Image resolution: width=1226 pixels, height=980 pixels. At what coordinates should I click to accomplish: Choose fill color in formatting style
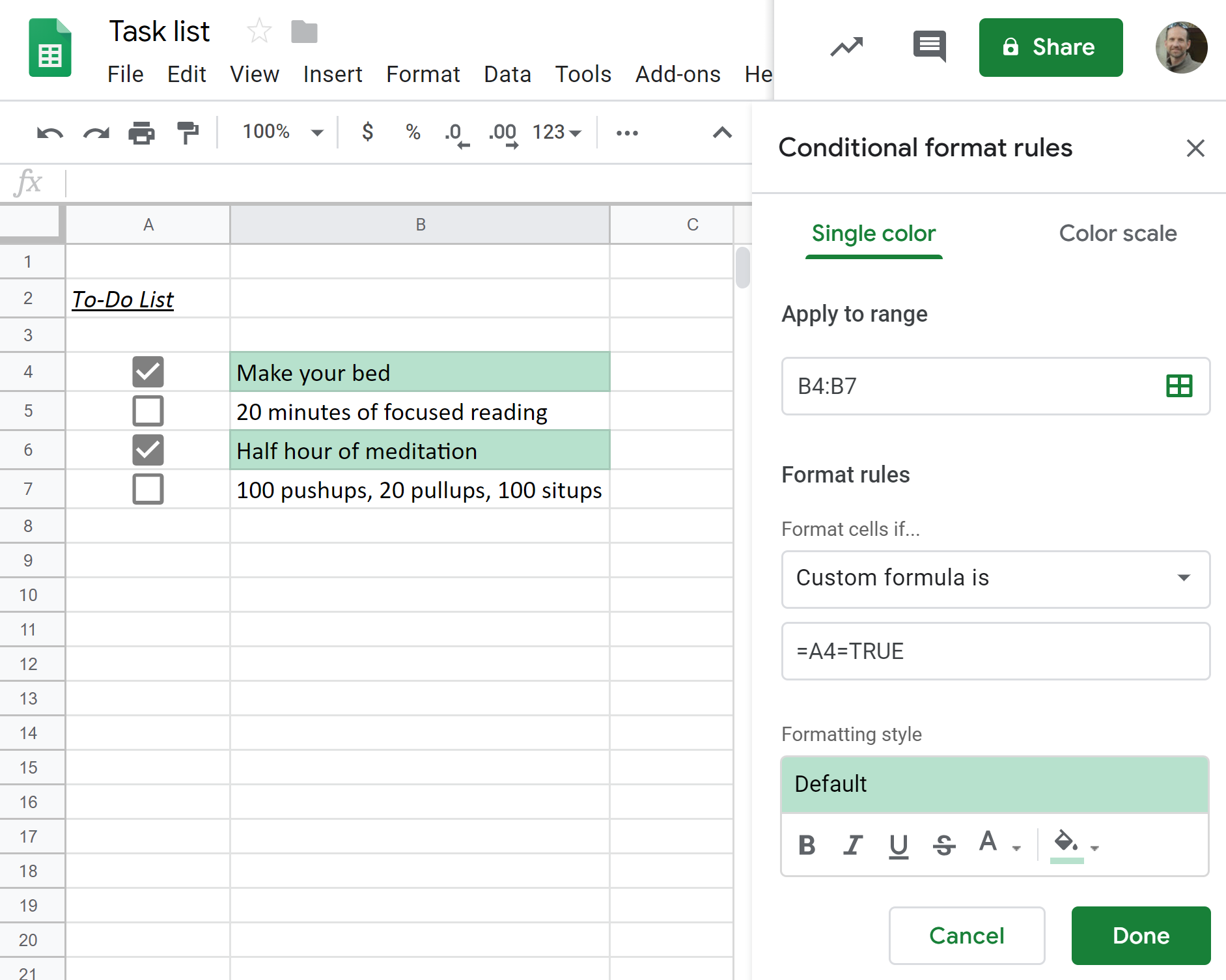(1066, 845)
